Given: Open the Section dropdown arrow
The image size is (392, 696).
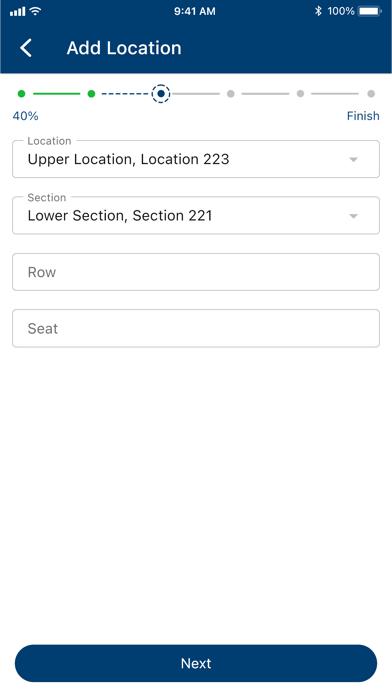Looking at the screenshot, I should [353, 216].
